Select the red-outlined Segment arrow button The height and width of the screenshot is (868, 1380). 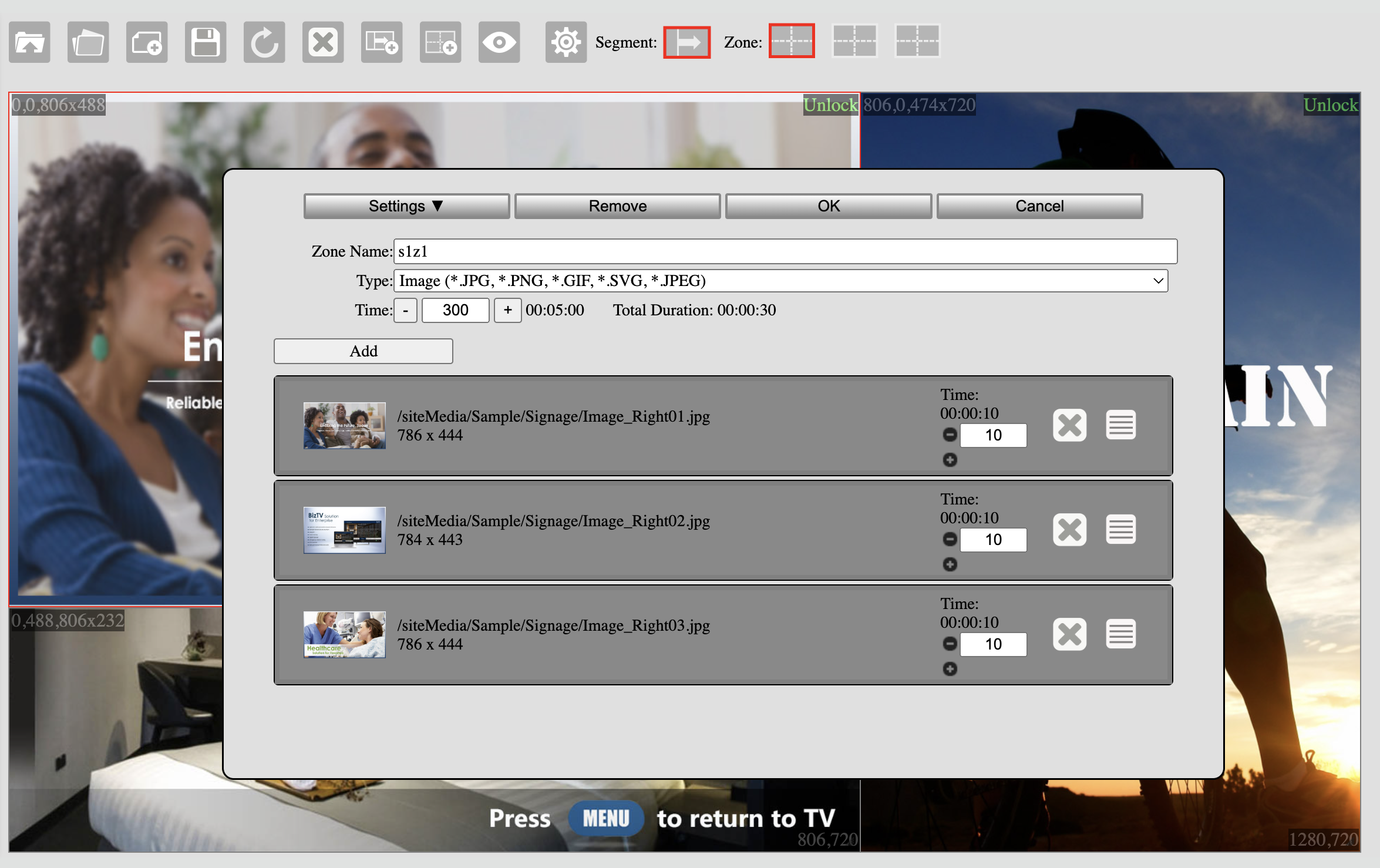coord(686,42)
